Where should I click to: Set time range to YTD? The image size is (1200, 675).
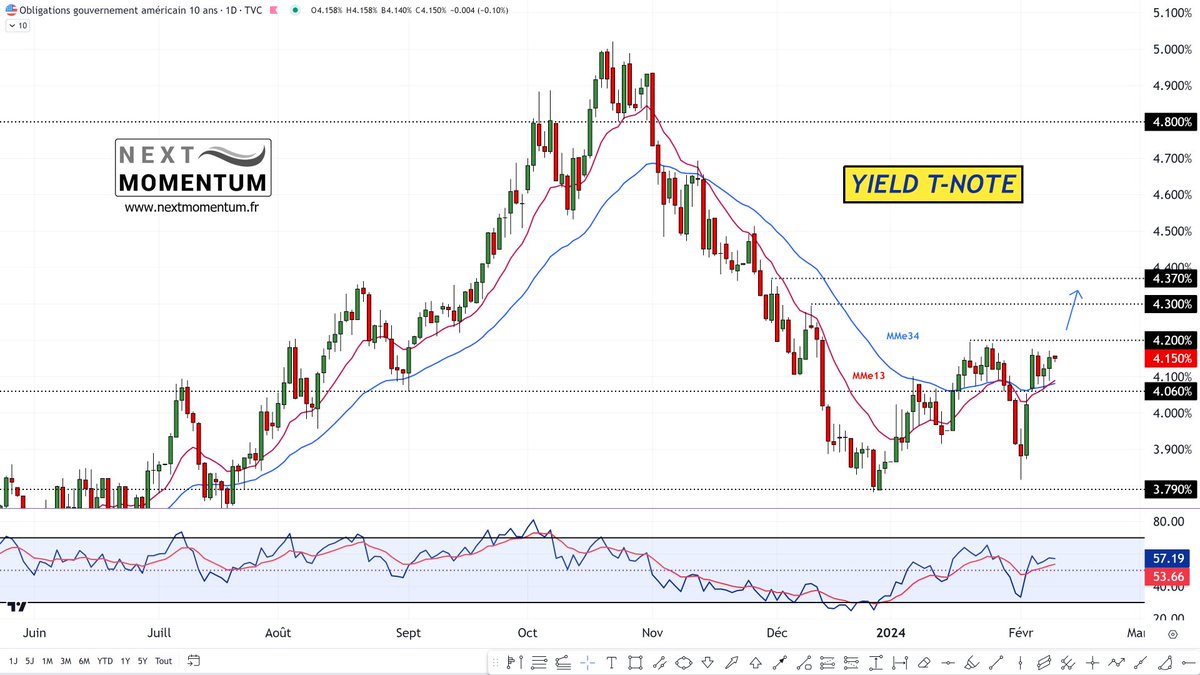click(105, 661)
